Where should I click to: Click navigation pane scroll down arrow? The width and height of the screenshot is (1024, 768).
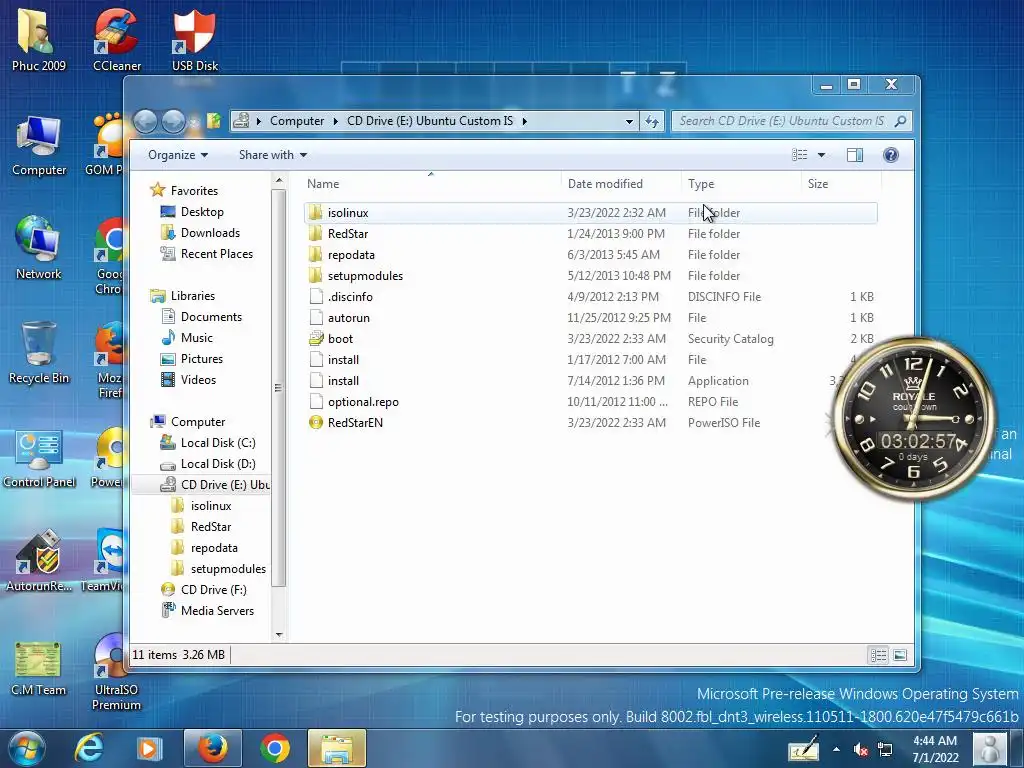coord(279,634)
